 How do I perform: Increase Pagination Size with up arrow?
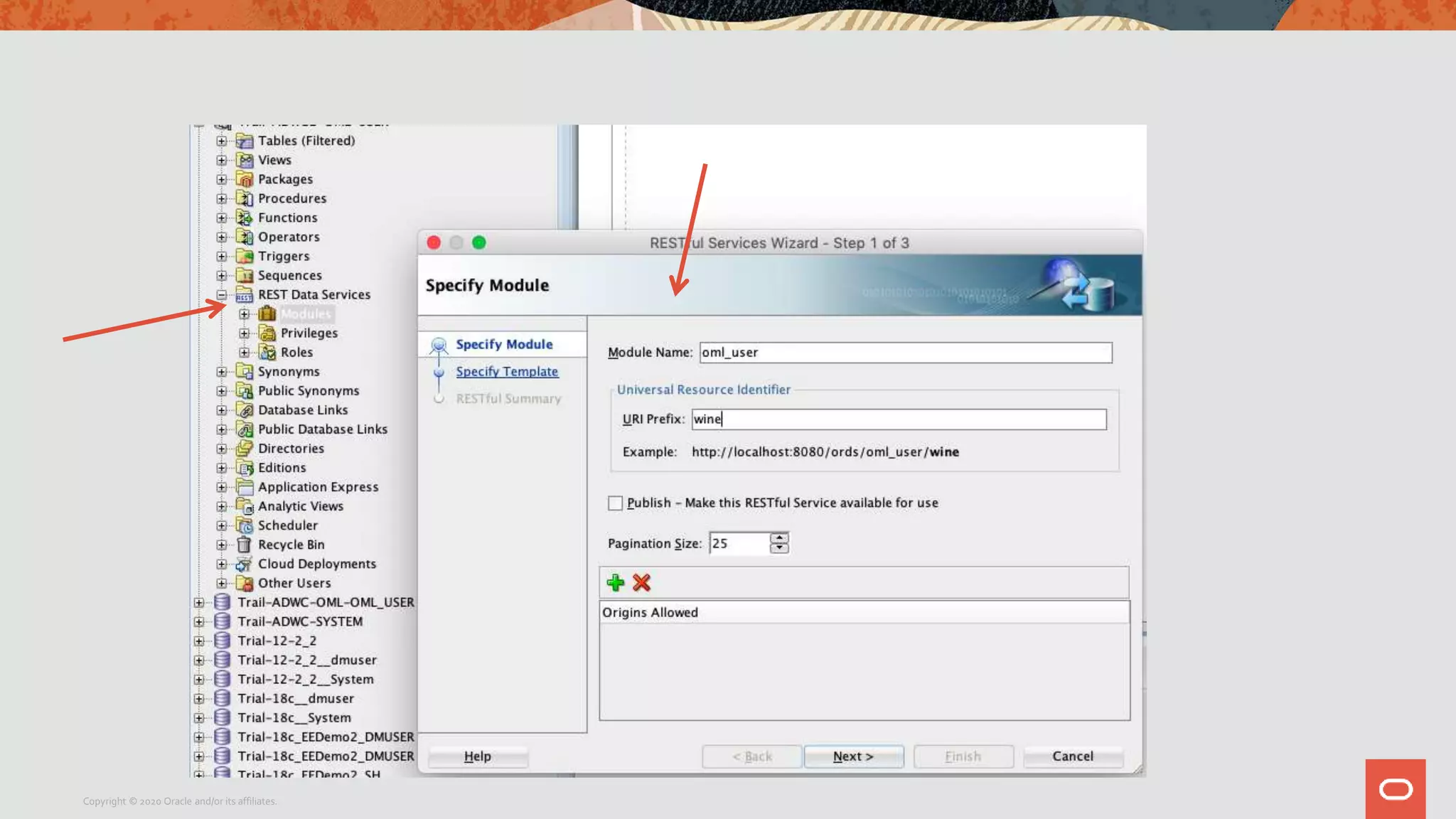[x=779, y=538]
